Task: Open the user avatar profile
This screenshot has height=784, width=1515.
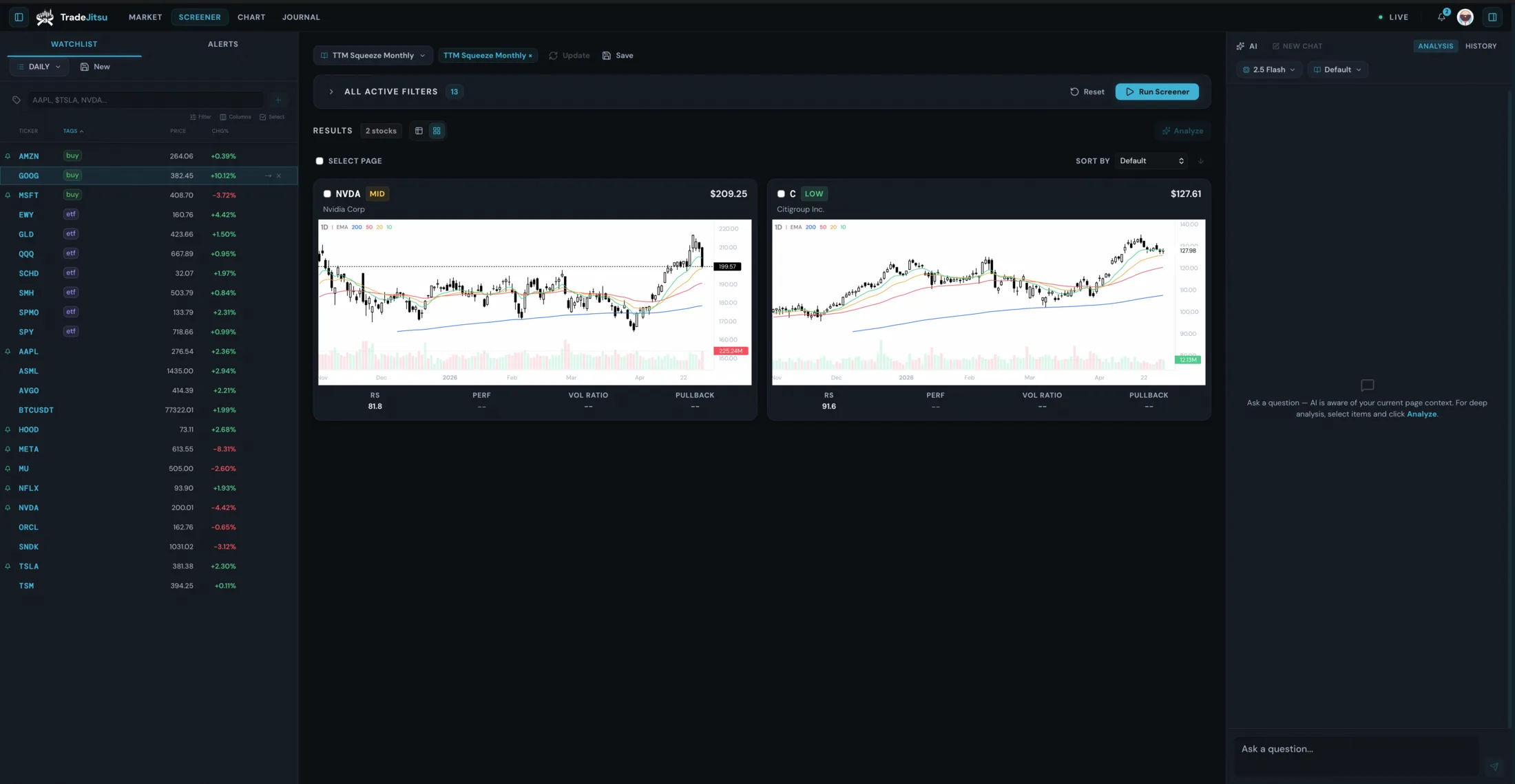Action: click(x=1465, y=17)
